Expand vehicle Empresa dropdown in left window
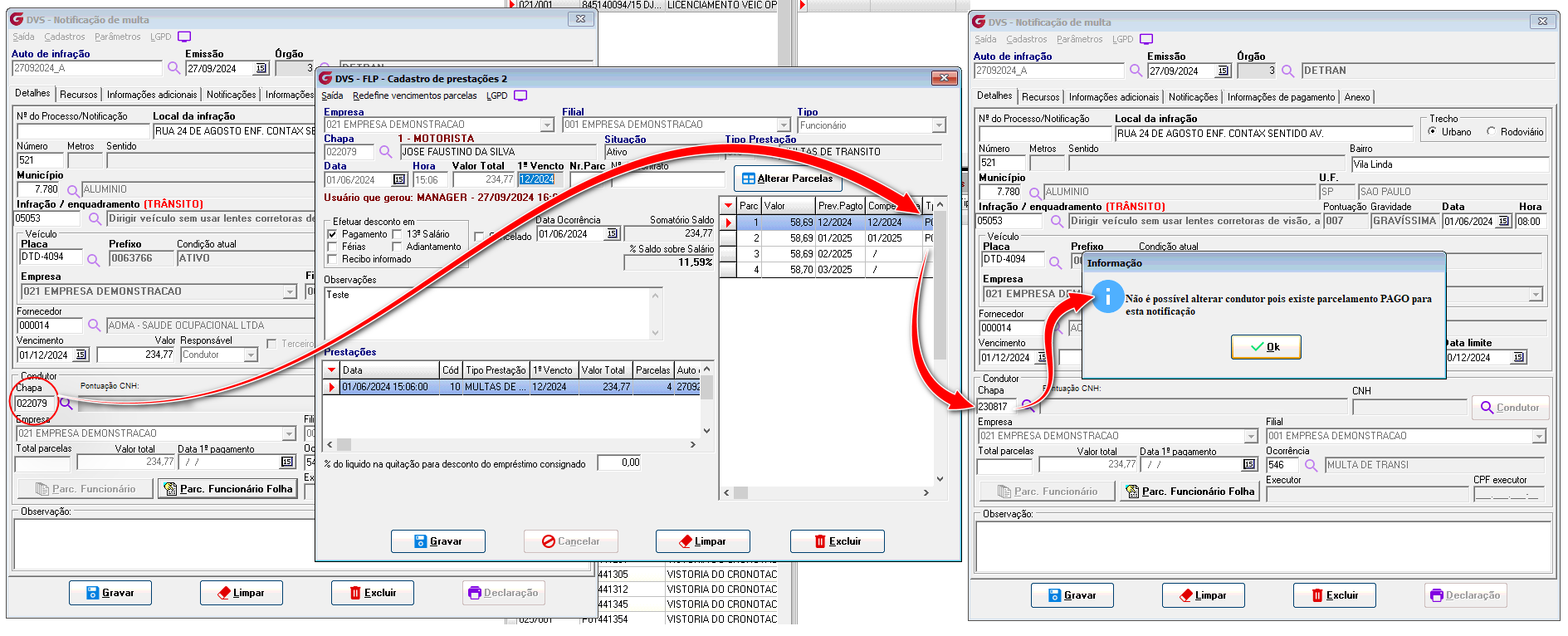 pyautogui.click(x=290, y=291)
